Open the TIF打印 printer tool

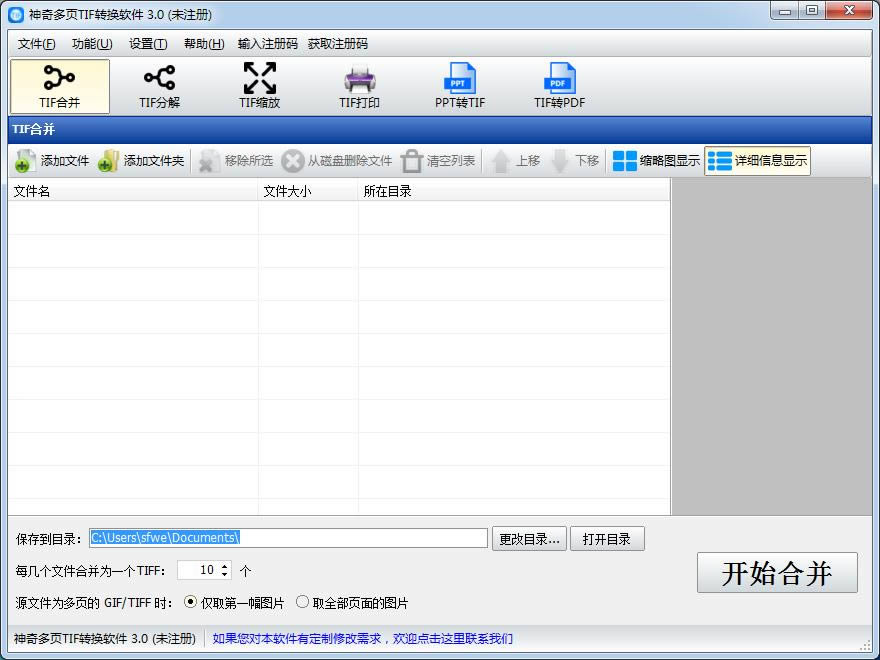coord(359,86)
